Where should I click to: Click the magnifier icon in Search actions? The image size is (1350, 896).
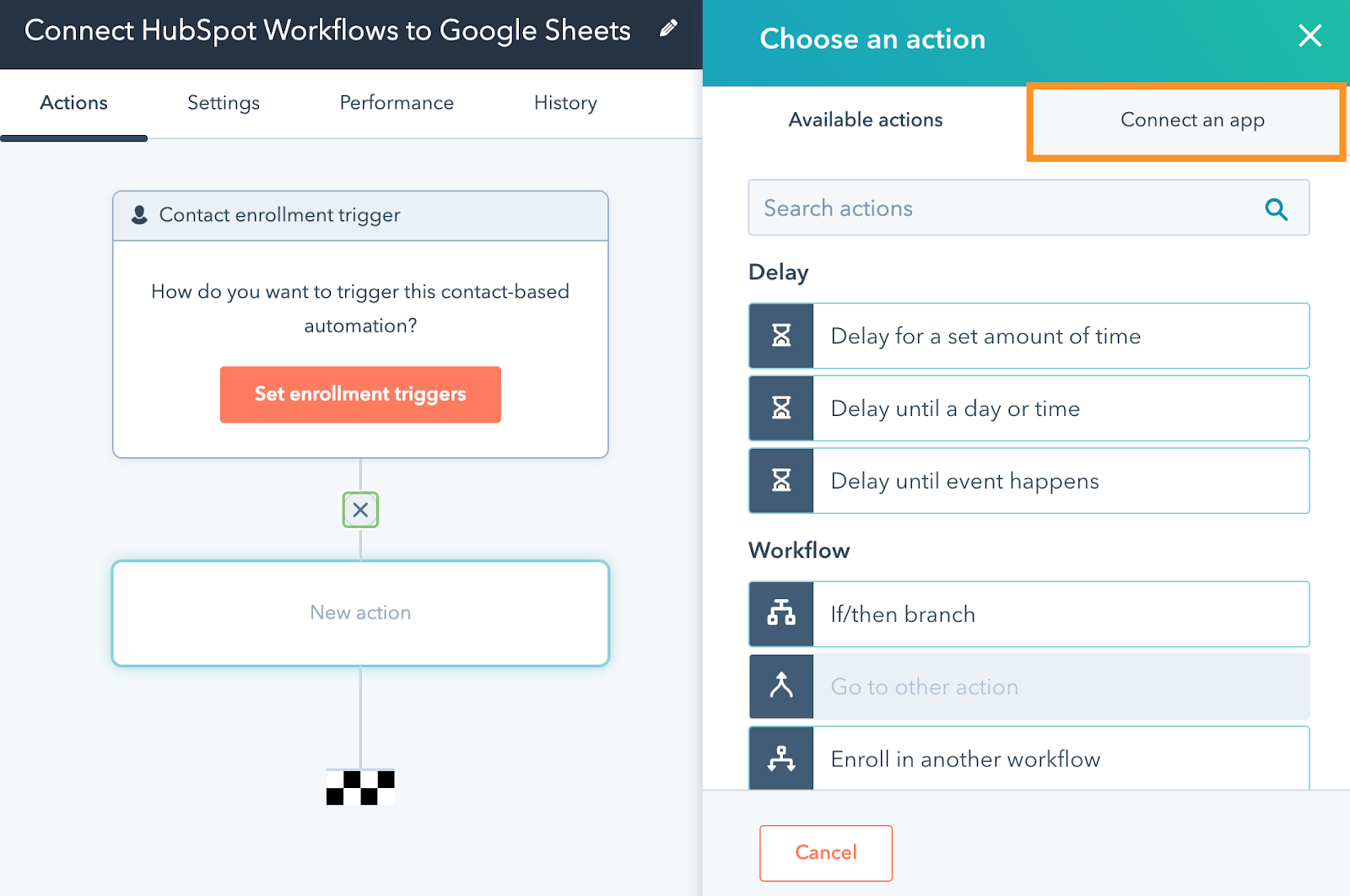(x=1277, y=208)
